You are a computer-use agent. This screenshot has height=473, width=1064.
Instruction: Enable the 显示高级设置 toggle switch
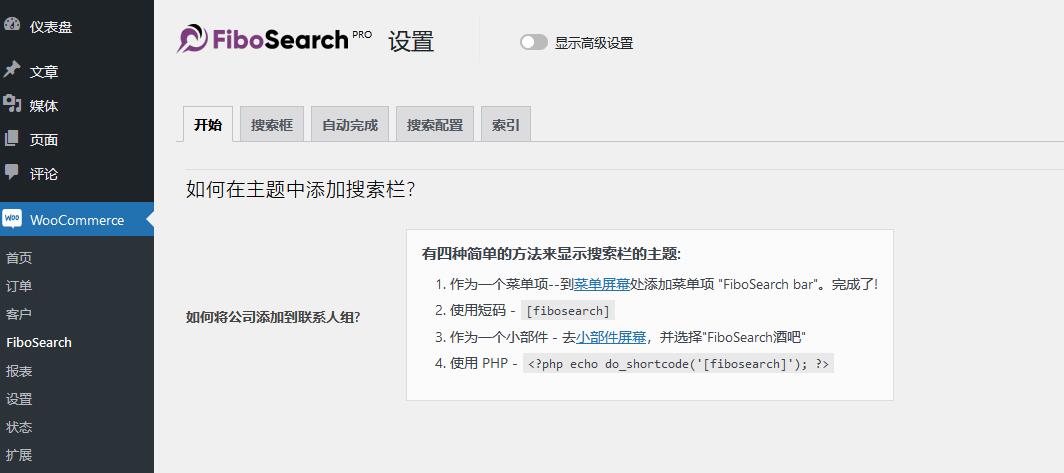point(534,42)
